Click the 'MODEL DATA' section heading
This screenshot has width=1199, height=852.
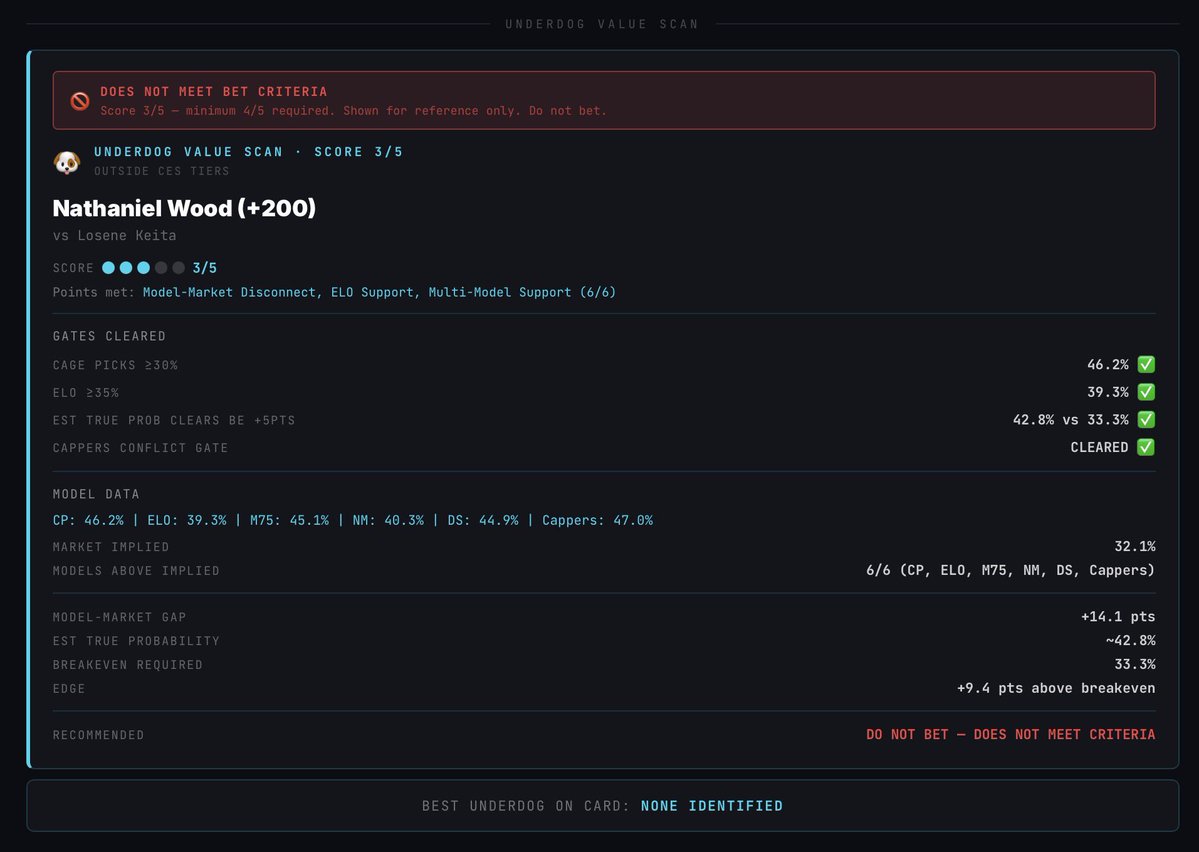[96, 494]
